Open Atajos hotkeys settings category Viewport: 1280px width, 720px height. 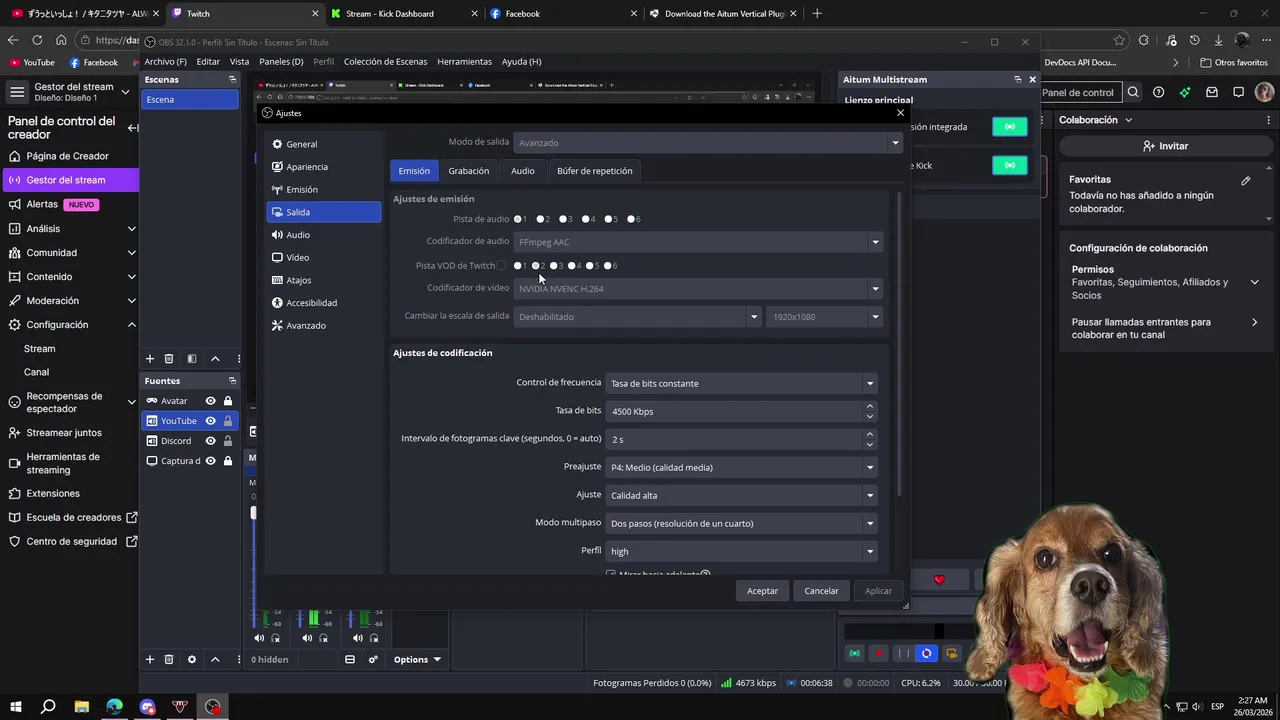323,280
